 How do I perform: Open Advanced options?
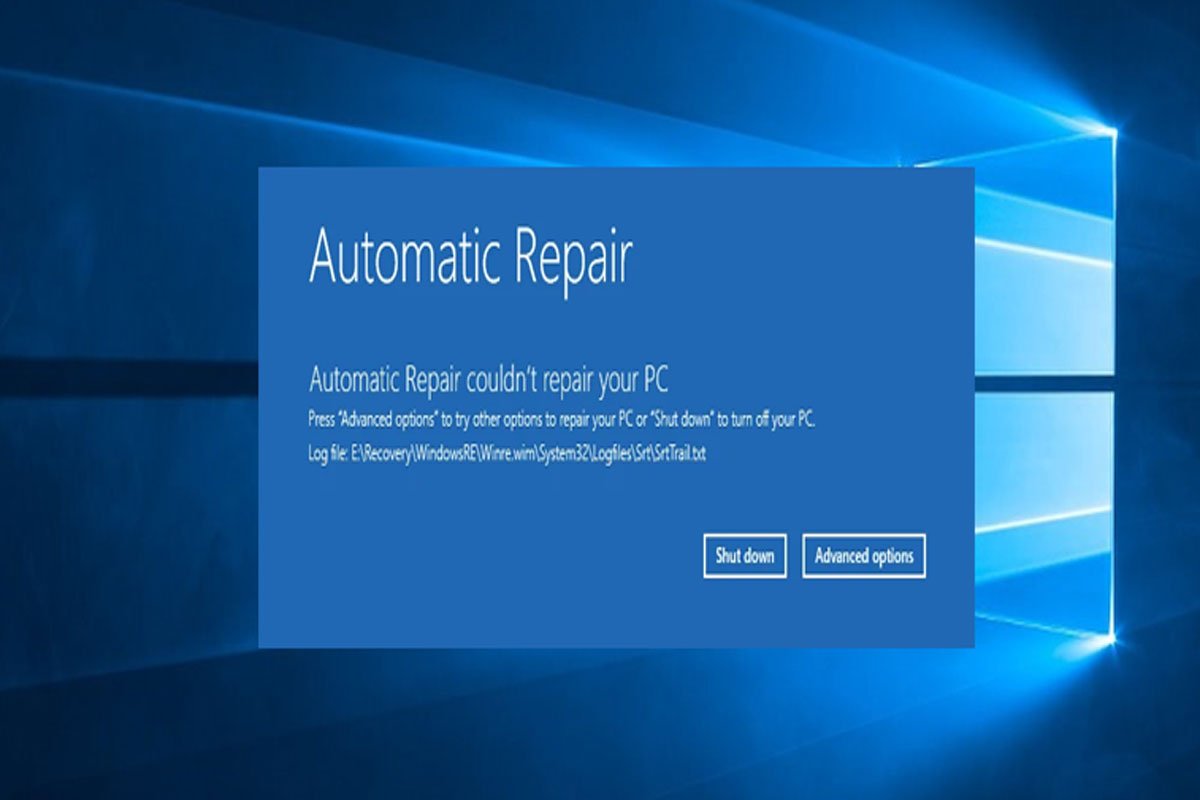(864, 556)
